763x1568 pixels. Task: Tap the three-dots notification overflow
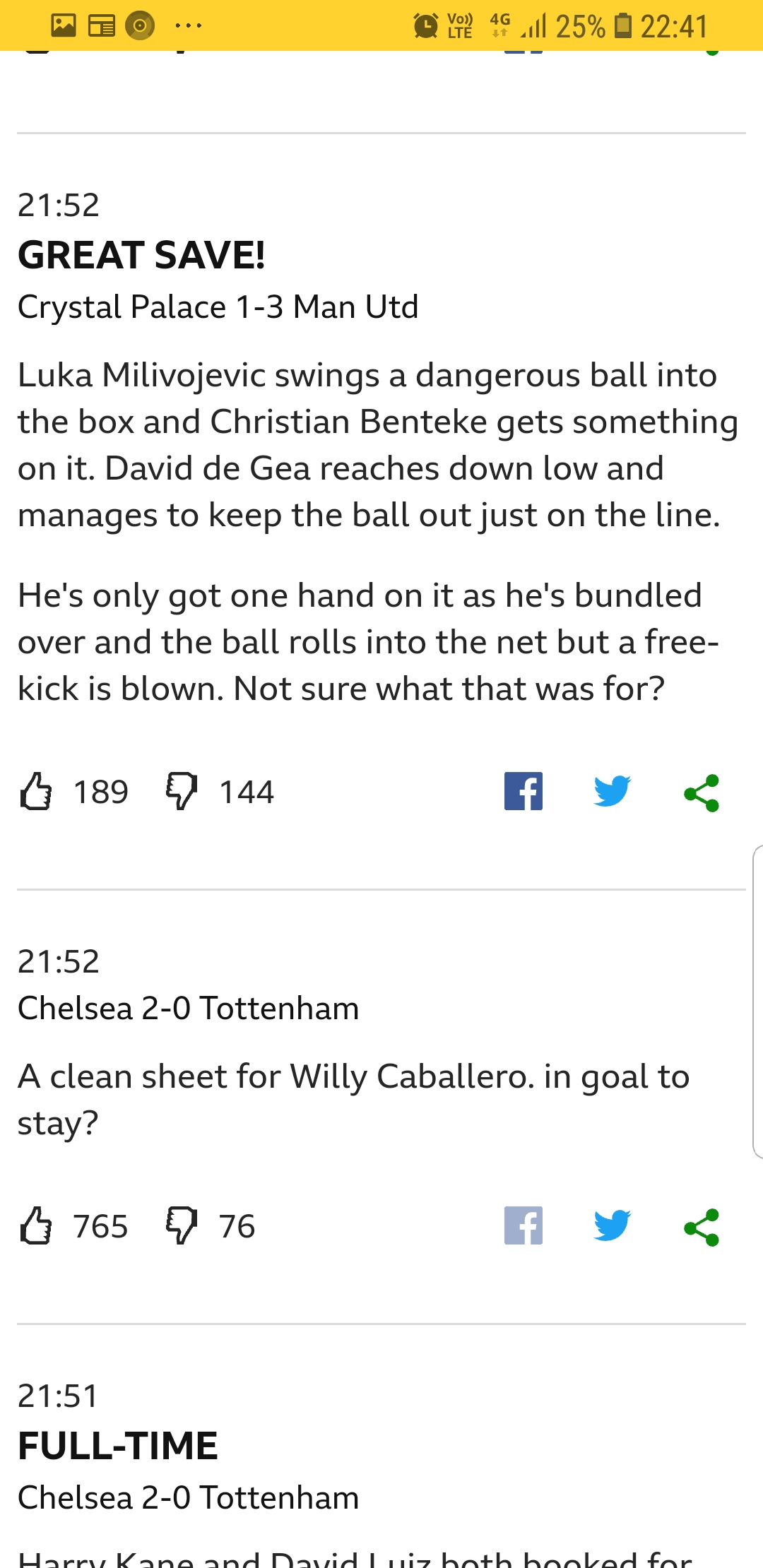point(188,26)
